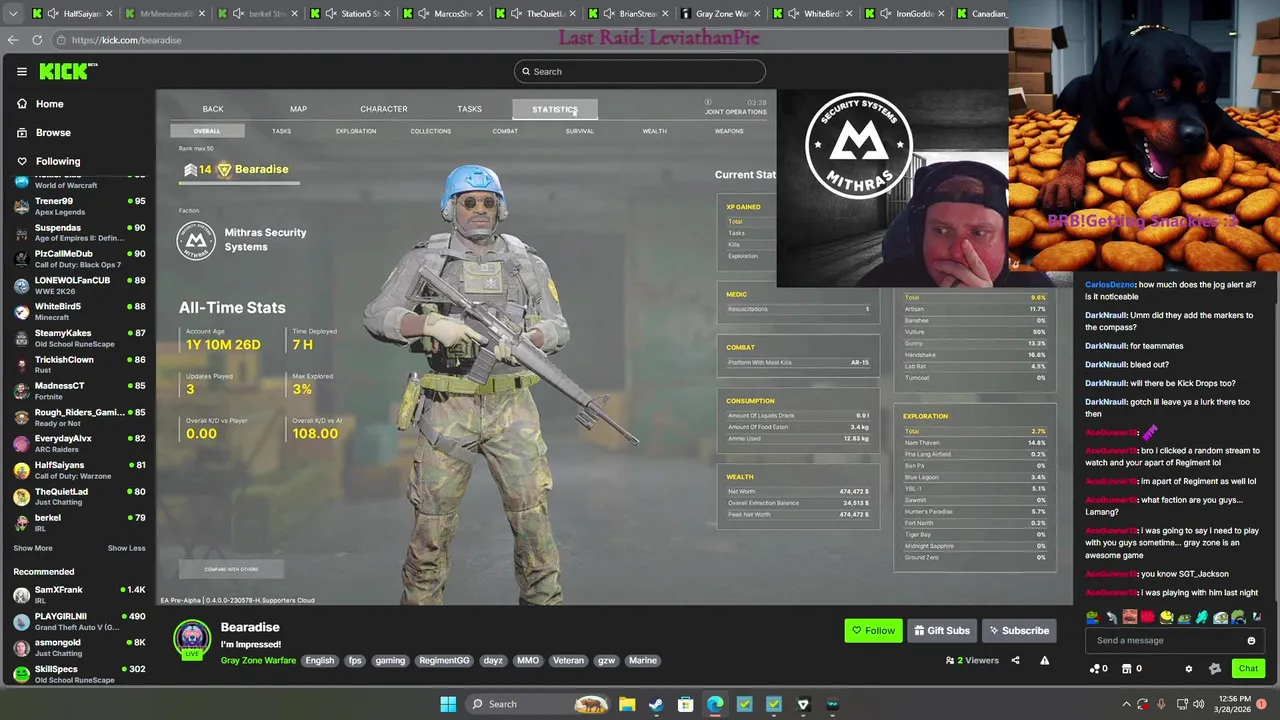Viewport: 1280px width, 720px height.
Task: Open WhiteBird5 channel avatar
Action: 21,312
